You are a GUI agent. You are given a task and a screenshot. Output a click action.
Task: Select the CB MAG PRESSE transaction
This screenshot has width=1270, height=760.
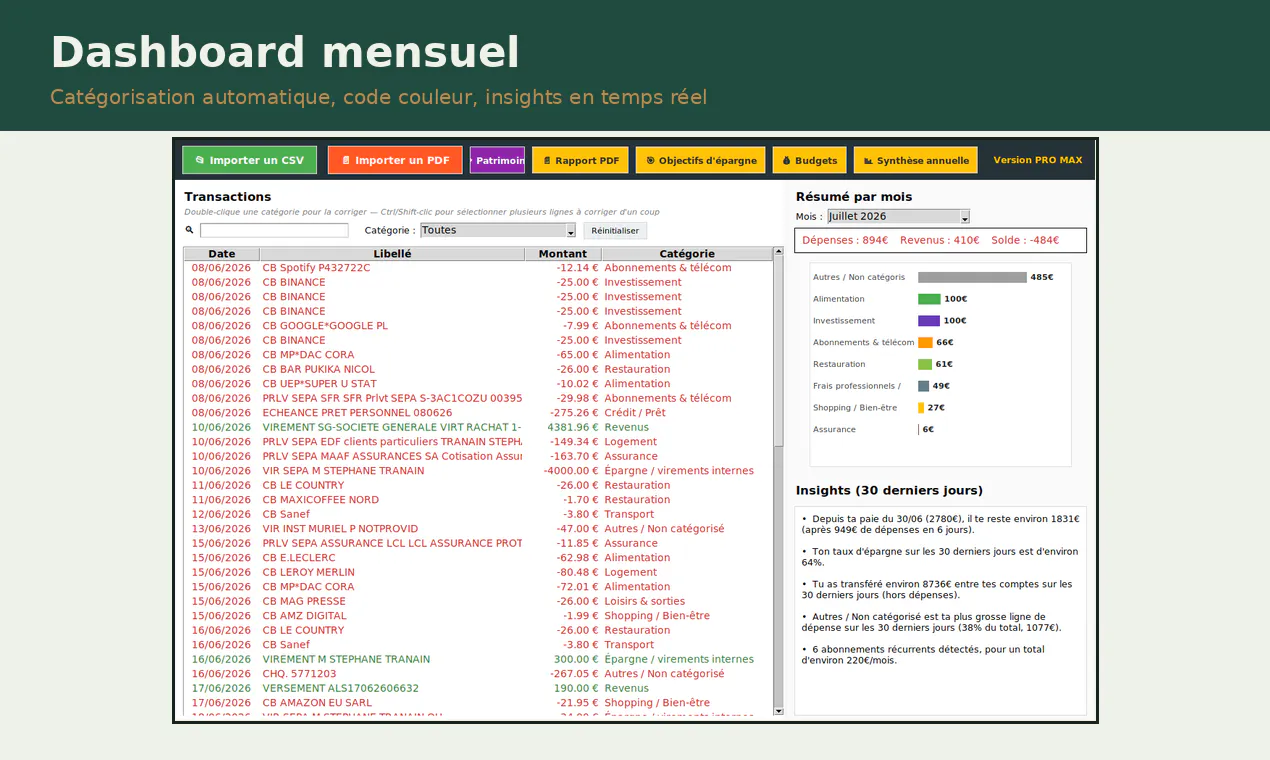pyautogui.click(x=478, y=601)
